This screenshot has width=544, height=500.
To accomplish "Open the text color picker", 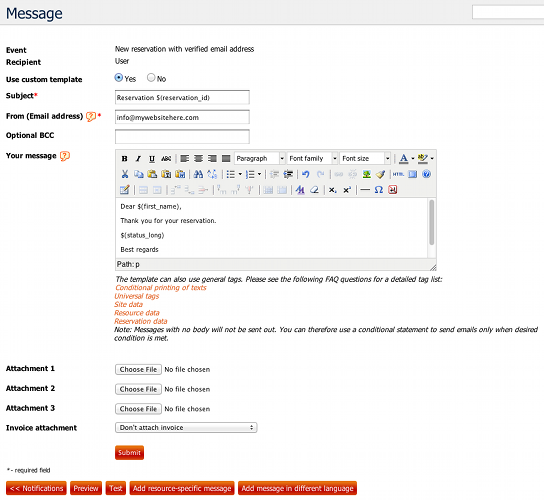I will click(403, 159).
